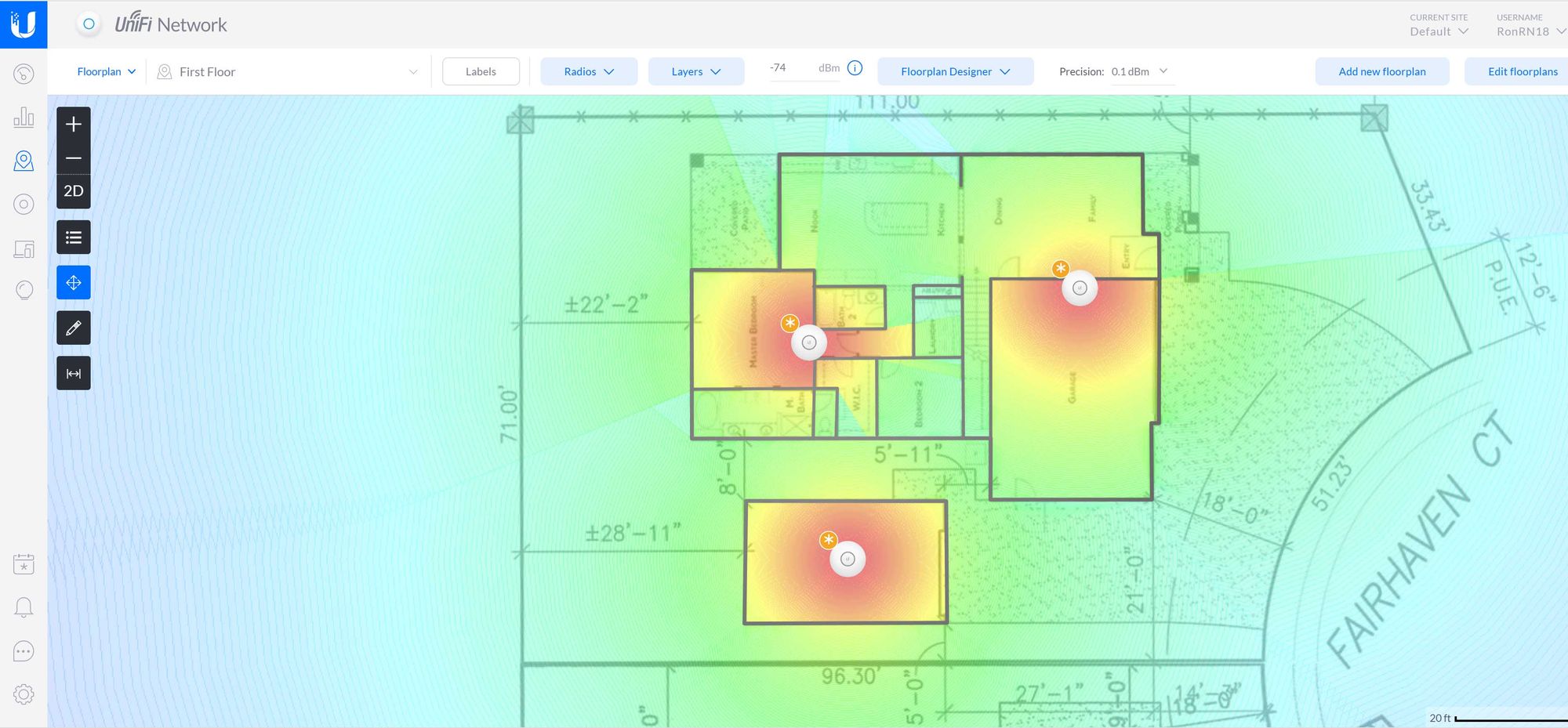
Task: Open the Floorplan Designer dropdown
Action: tap(955, 71)
